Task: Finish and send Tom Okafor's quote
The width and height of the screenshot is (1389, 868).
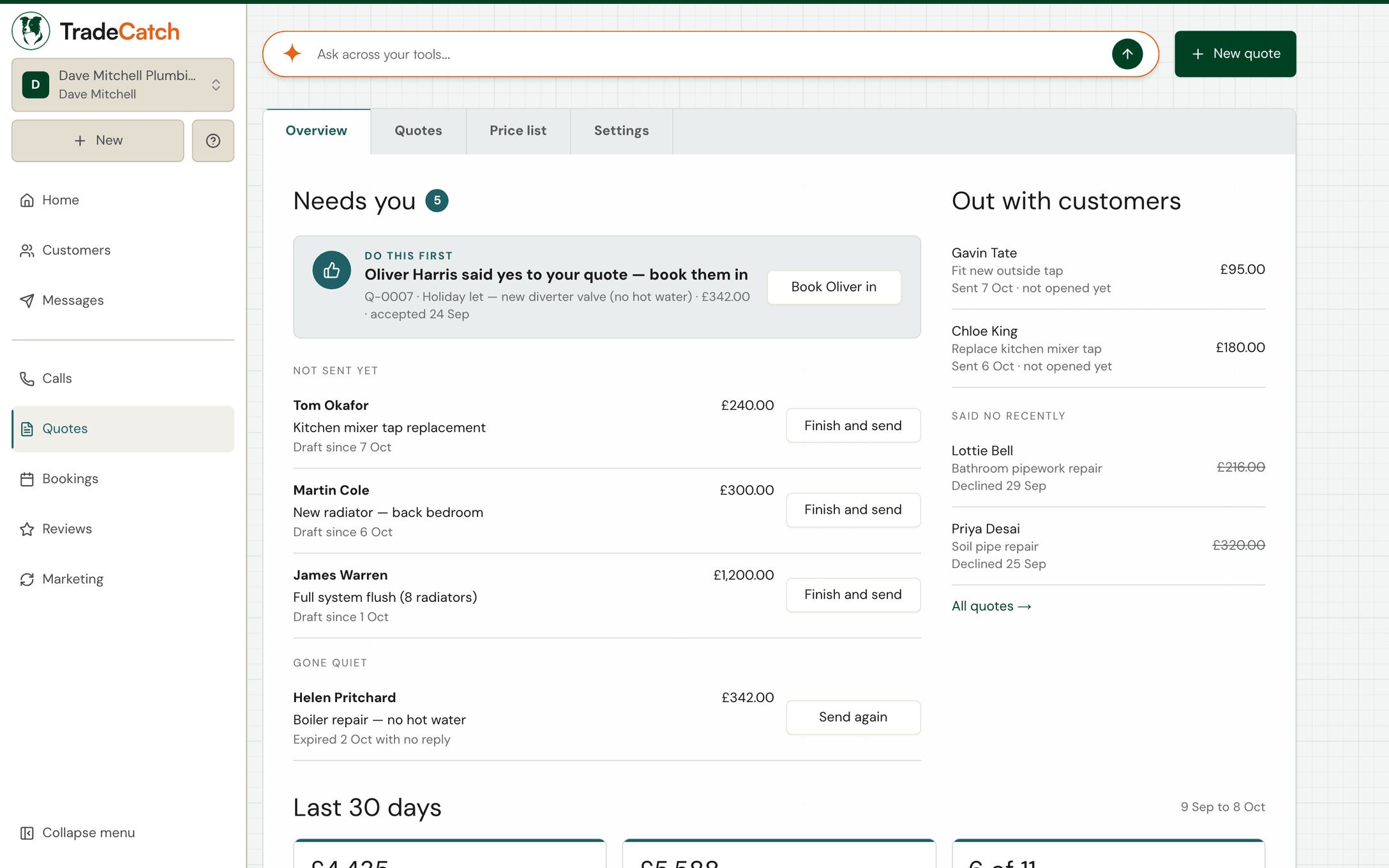Action: click(853, 426)
